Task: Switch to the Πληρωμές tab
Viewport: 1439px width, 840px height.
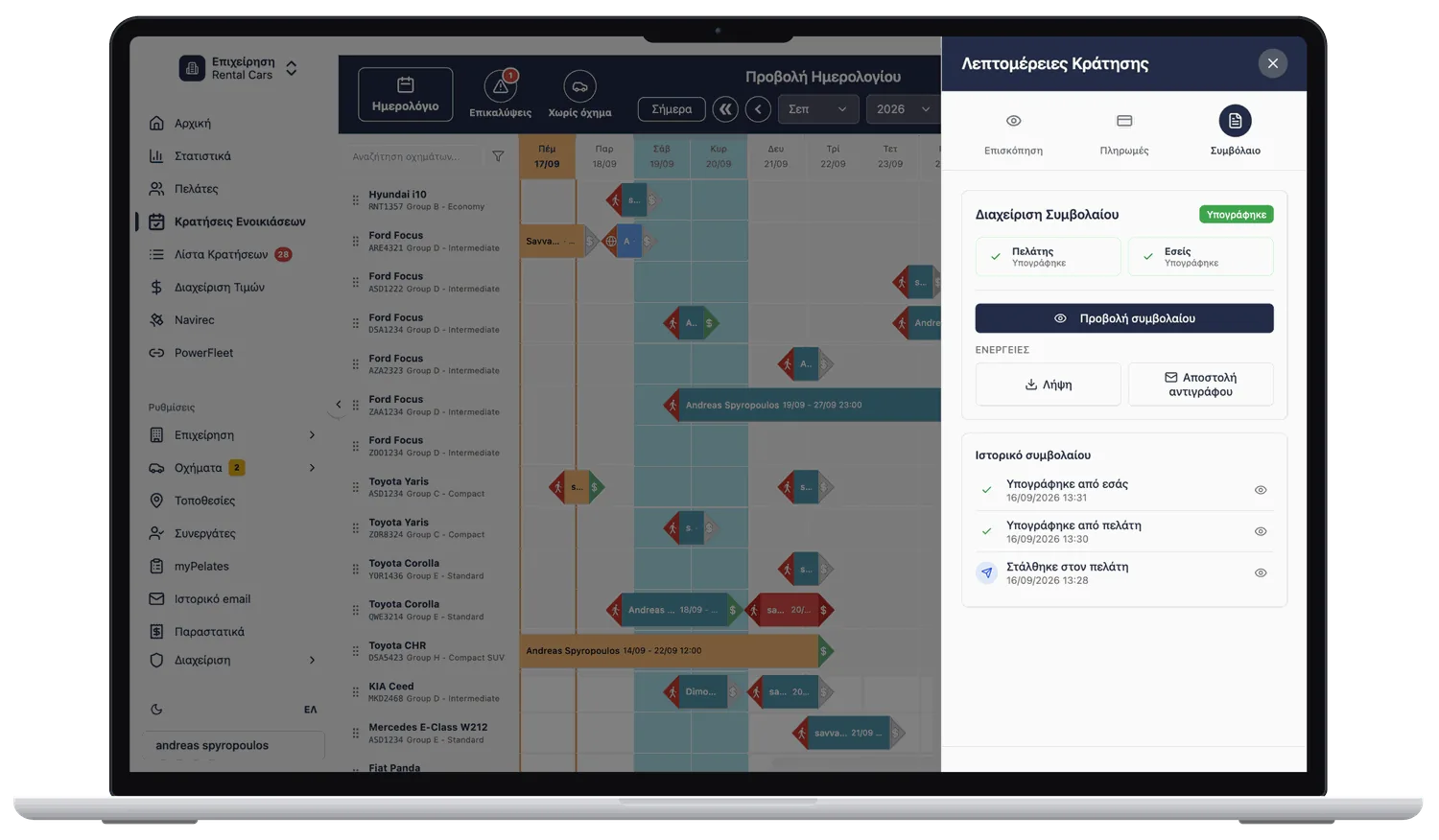Action: [x=1124, y=132]
